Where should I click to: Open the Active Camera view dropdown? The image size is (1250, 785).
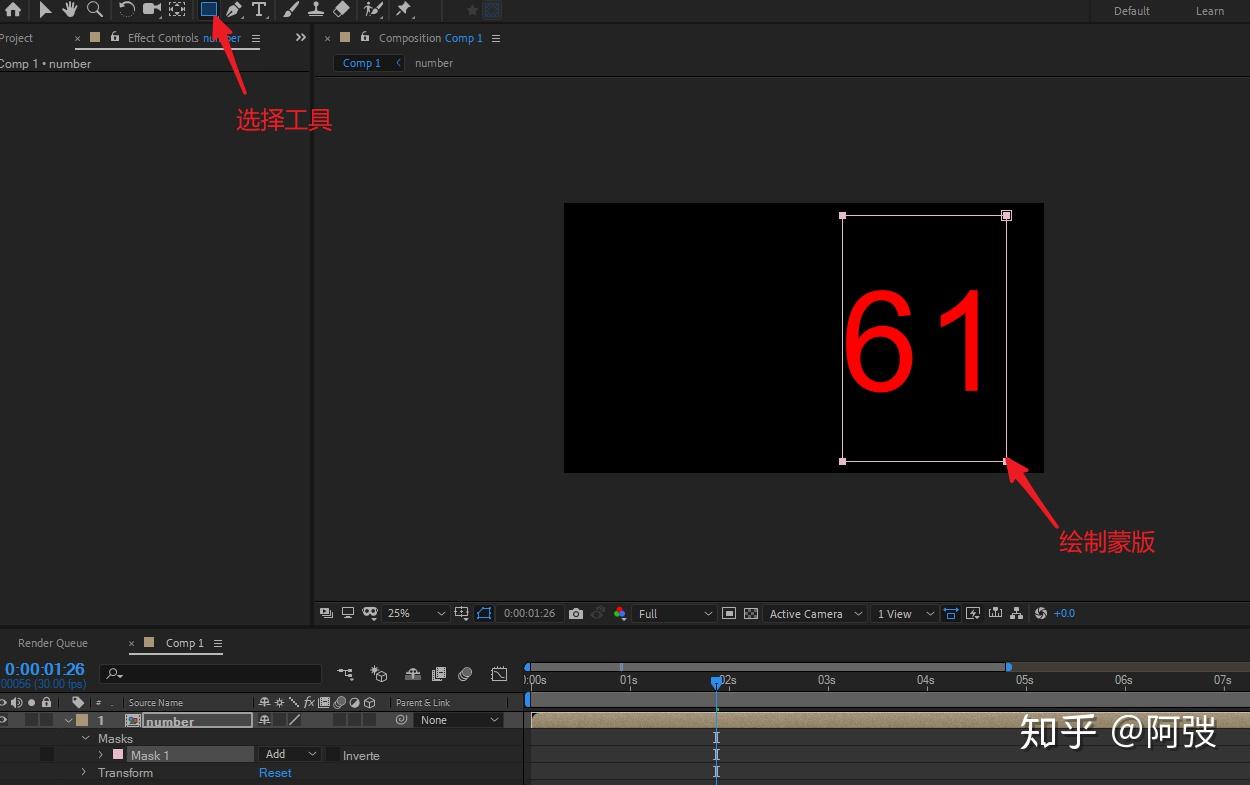point(815,613)
